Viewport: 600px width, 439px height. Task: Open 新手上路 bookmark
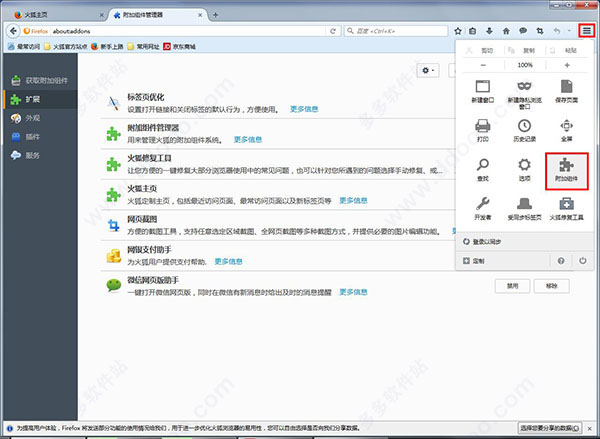(107, 47)
